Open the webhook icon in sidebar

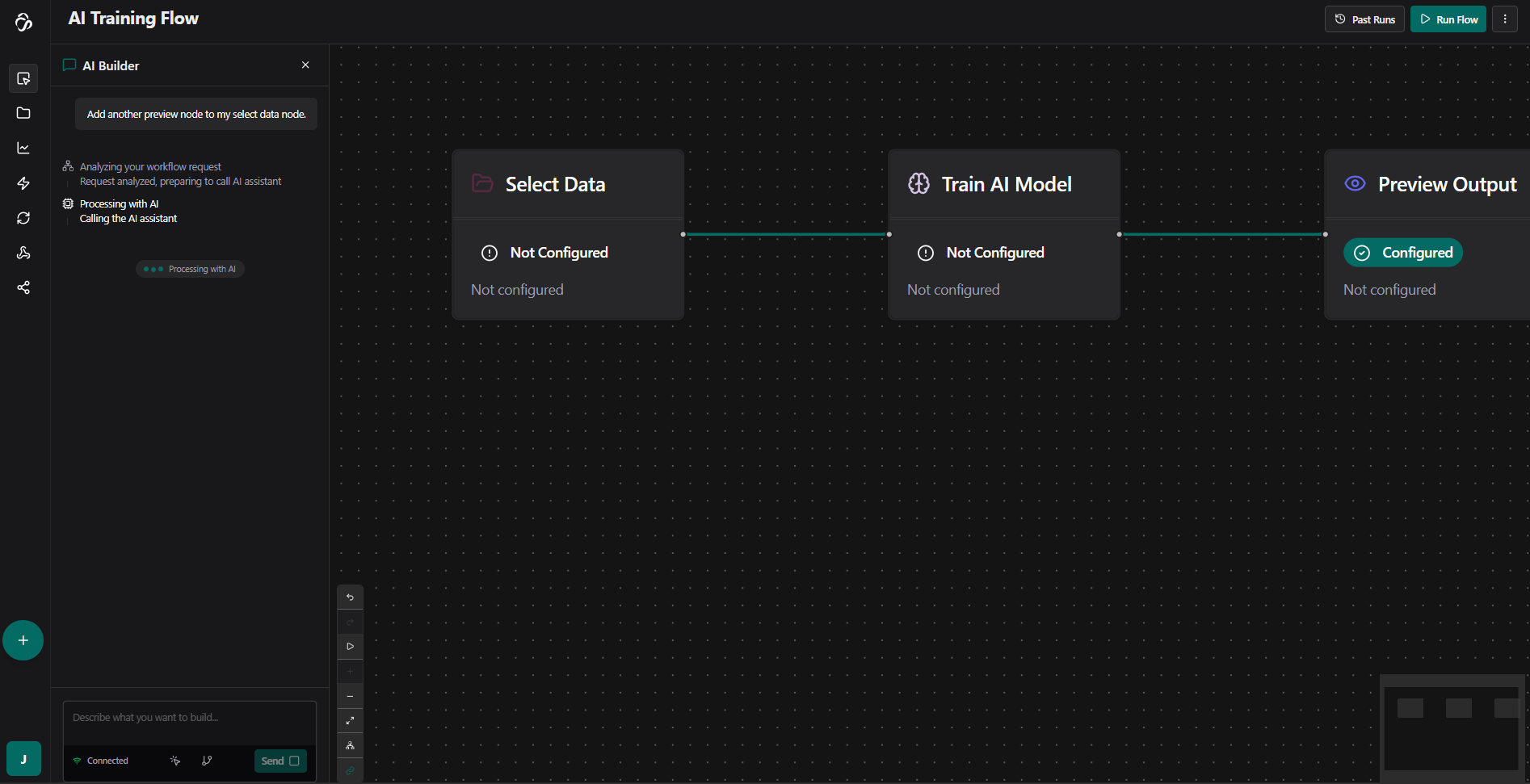tap(23, 253)
